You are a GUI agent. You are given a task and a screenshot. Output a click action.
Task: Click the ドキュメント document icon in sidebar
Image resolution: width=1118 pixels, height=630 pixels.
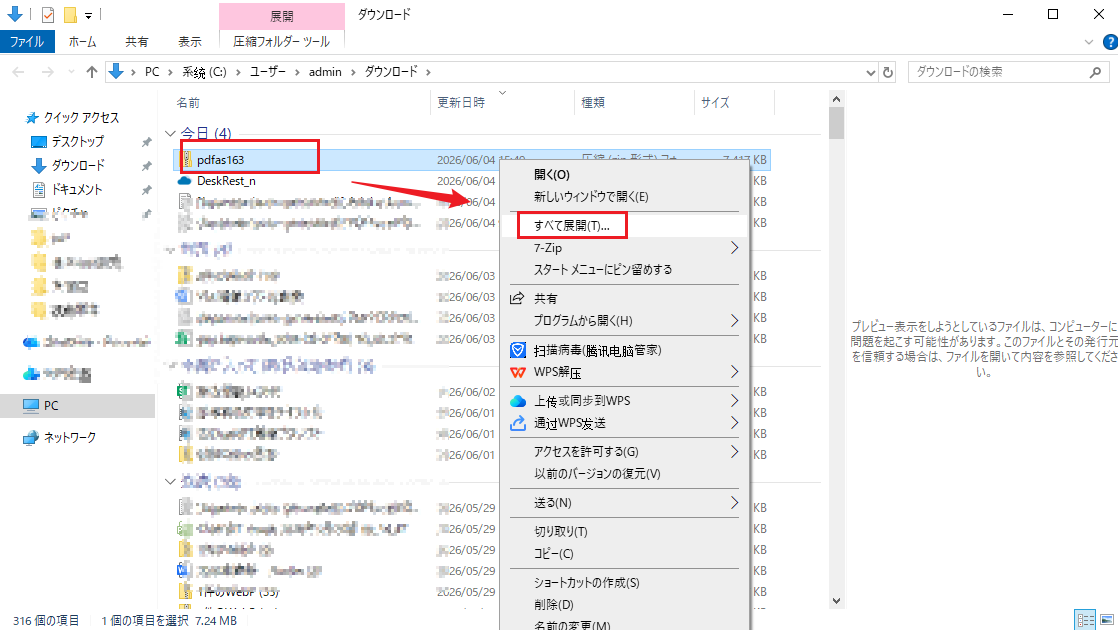click(39, 190)
